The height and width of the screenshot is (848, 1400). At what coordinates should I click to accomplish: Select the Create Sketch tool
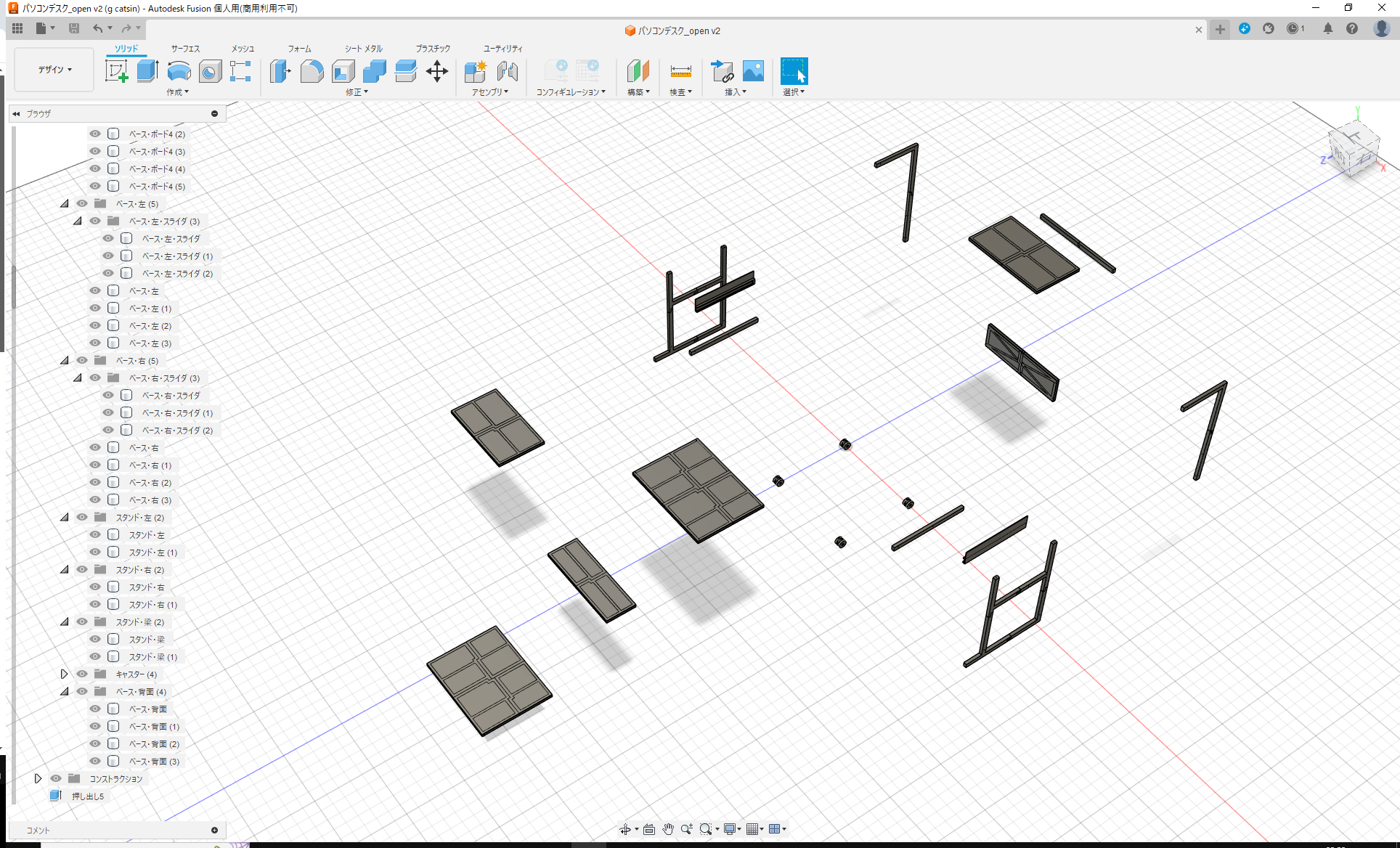[117, 71]
